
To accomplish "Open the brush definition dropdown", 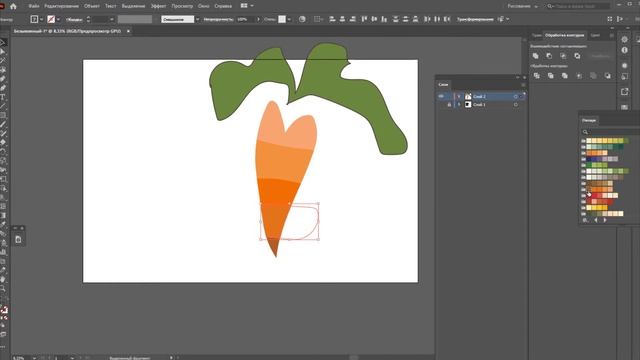I will (x=198, y=19).
